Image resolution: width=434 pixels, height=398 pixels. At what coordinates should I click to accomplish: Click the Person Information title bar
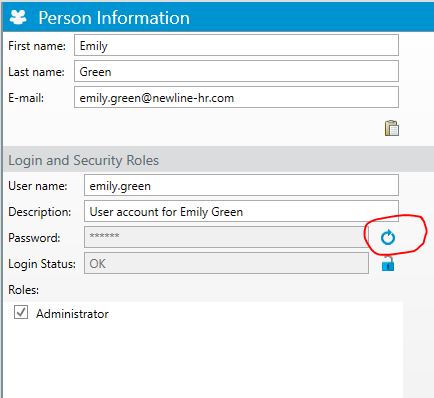coord(218,16)
